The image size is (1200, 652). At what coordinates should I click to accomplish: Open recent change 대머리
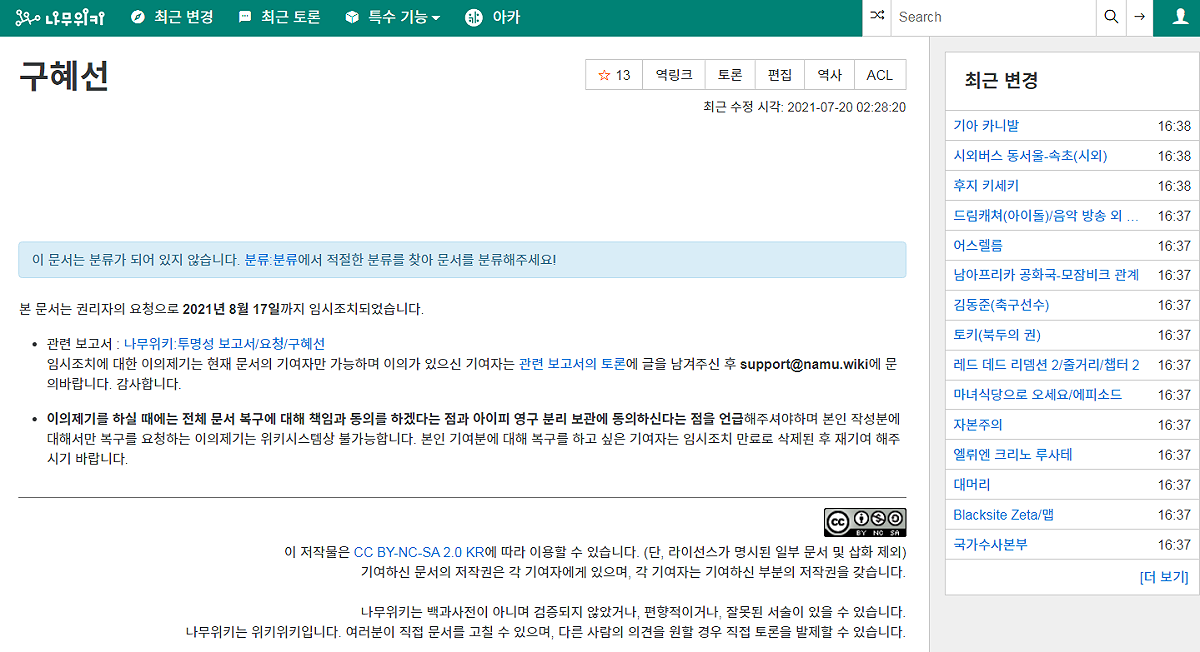pyautogui.click(x=972, y=485)
